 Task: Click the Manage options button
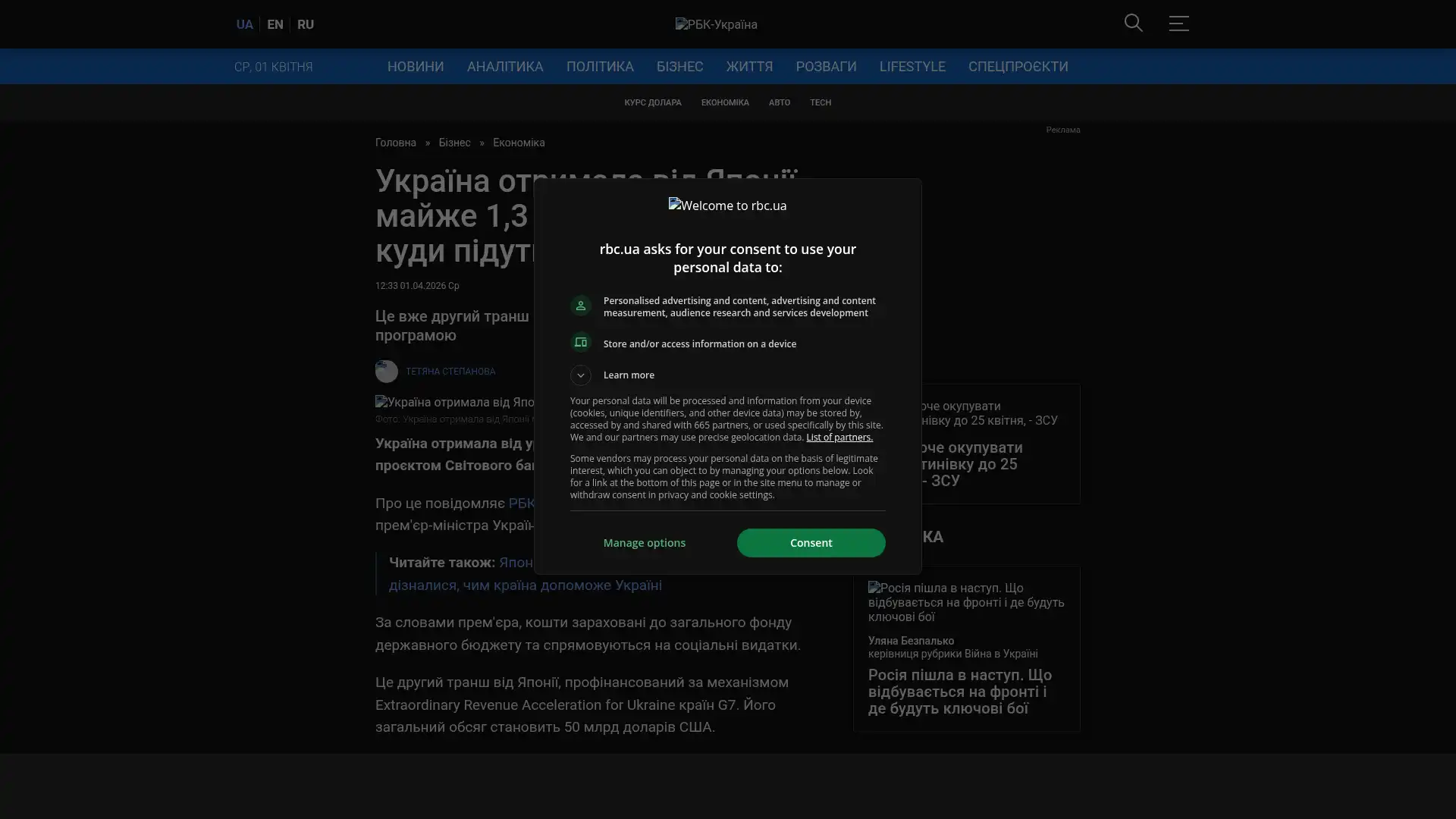pos(644,543)
